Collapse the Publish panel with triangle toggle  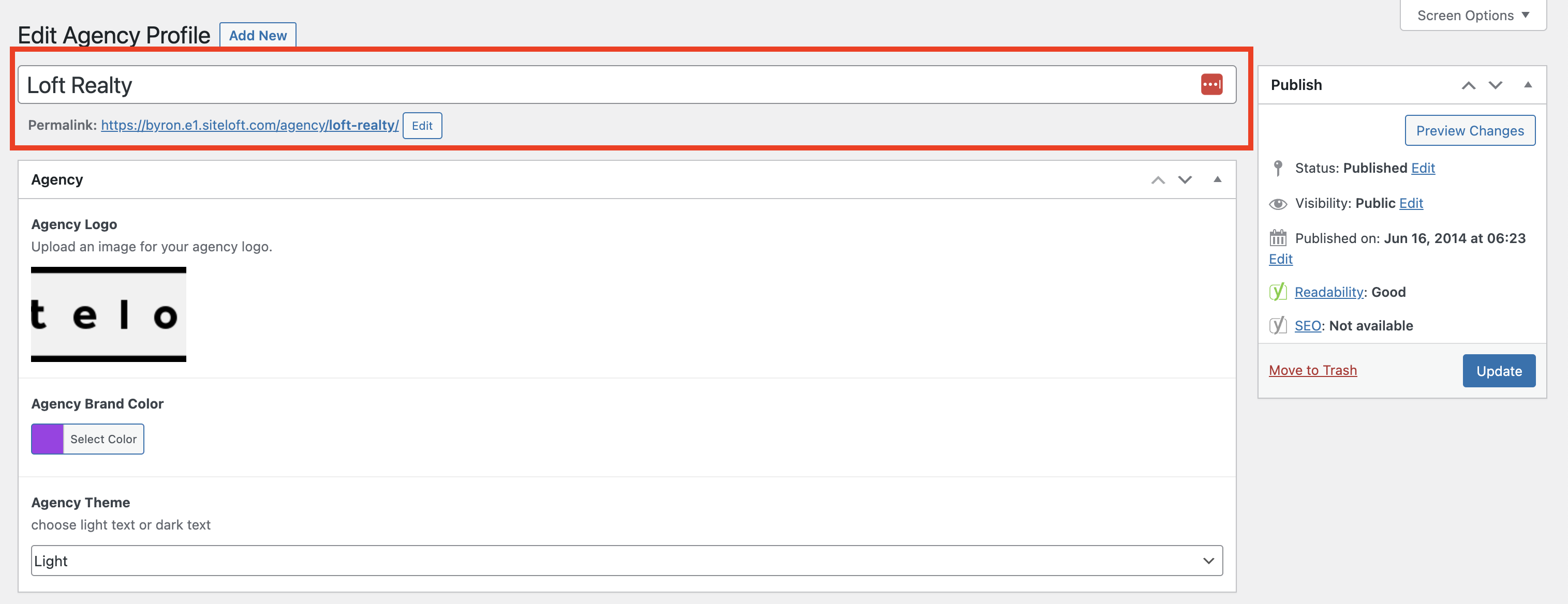tap(1528, 84)
